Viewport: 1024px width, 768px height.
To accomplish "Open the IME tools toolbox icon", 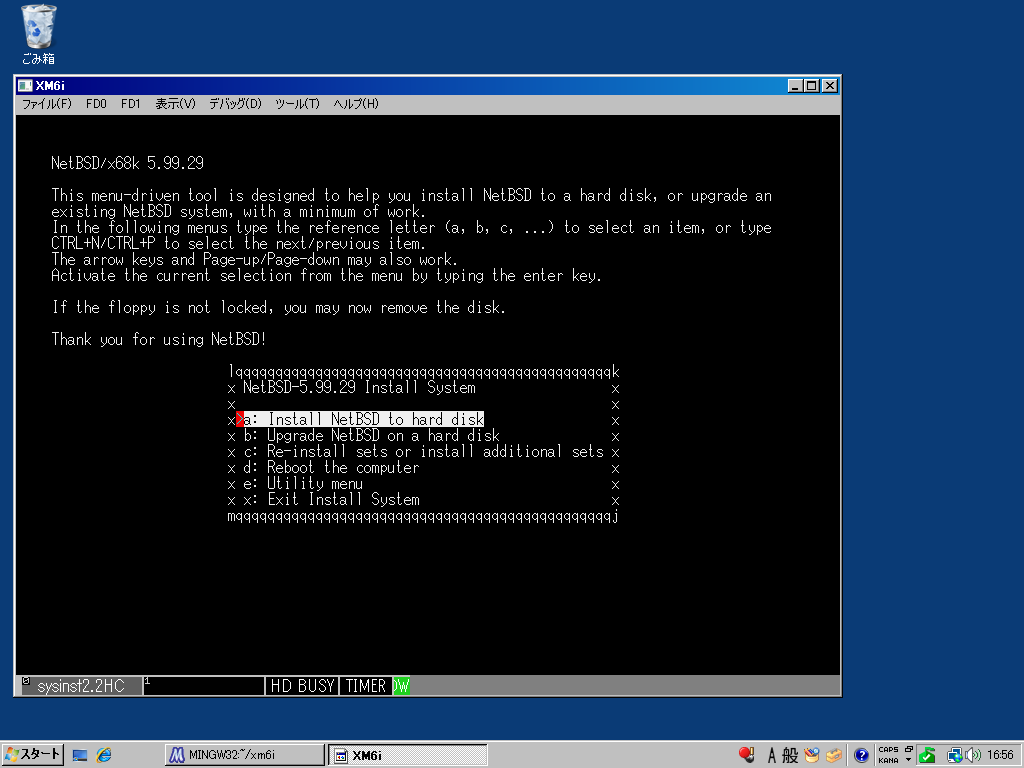I will pos(833,756).
